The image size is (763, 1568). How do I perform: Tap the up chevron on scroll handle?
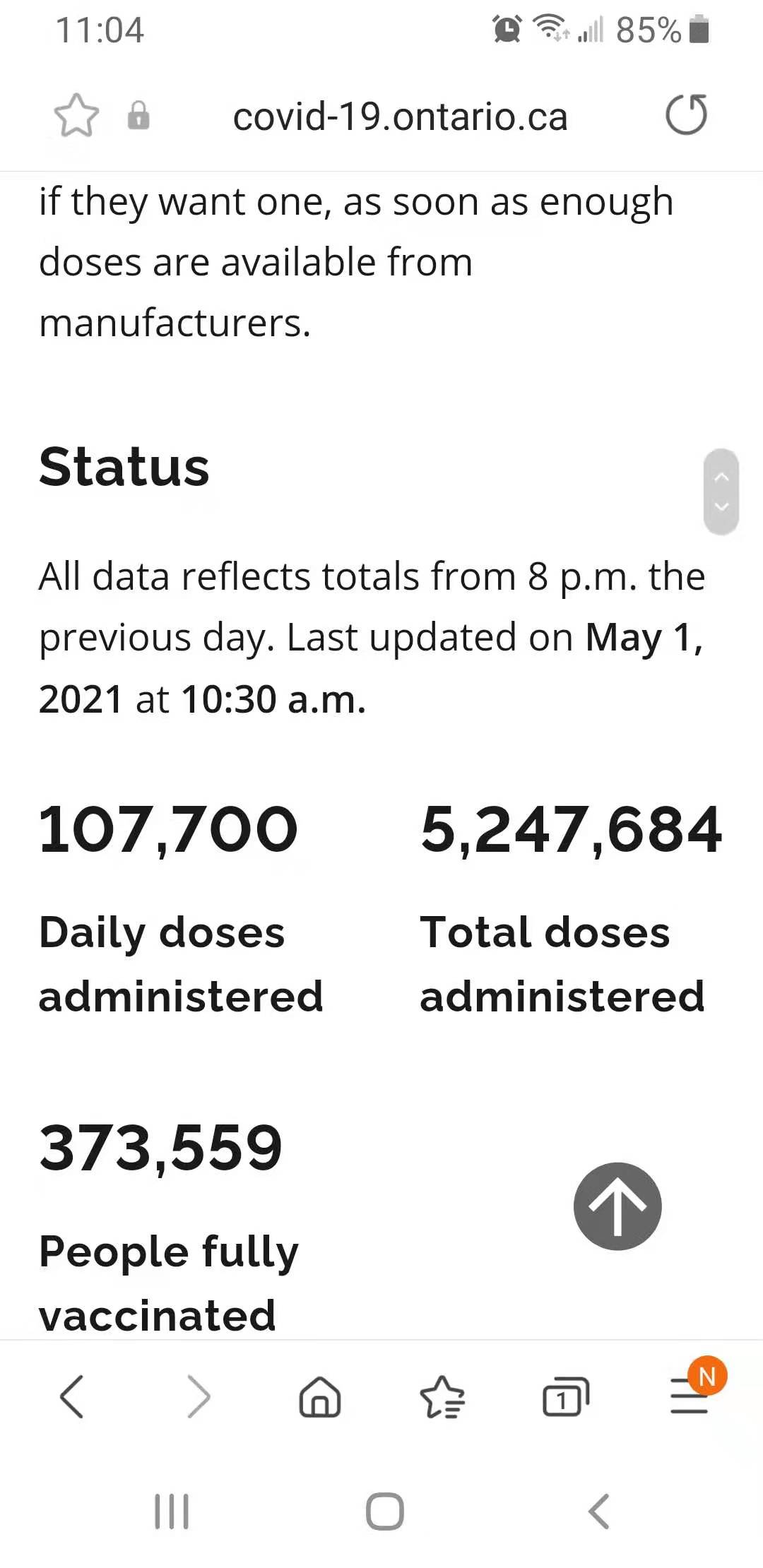tap(721, 477)
